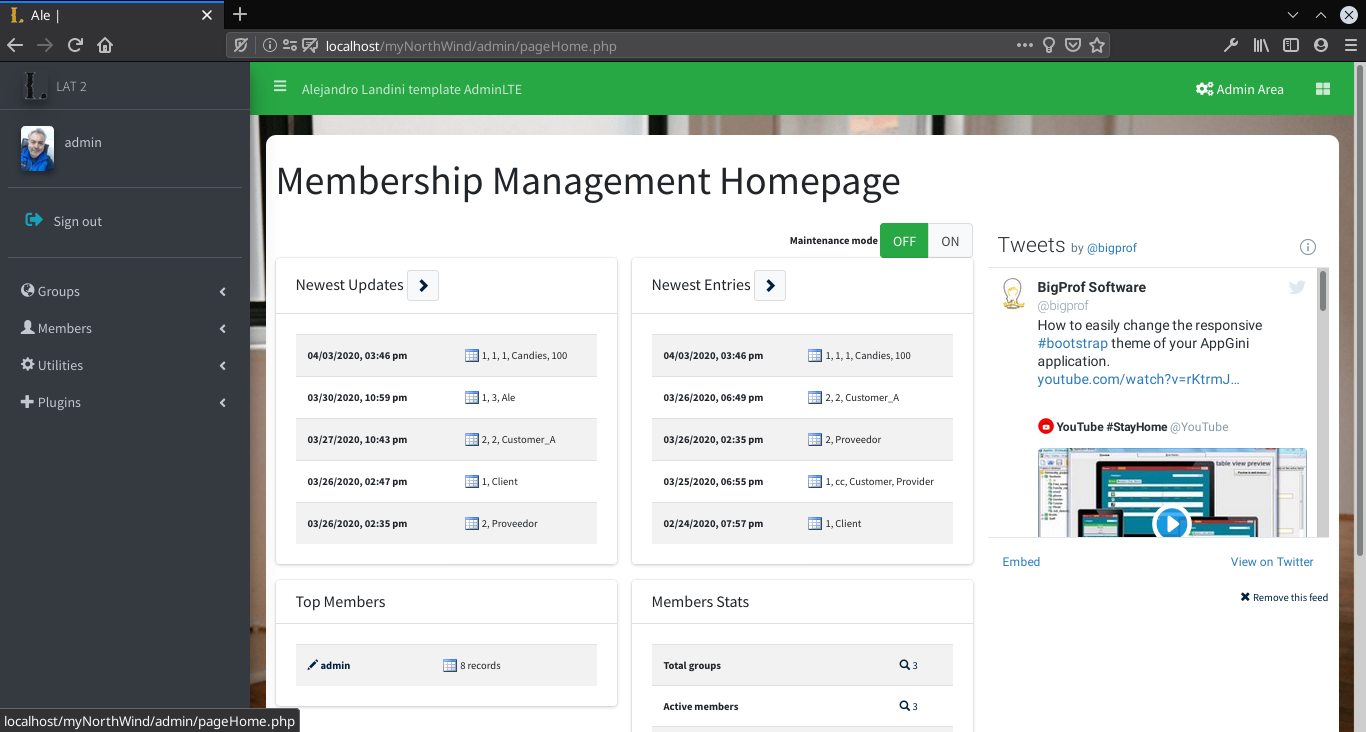
Task: Click the page vertical scrollbar
Action: 1359,310
